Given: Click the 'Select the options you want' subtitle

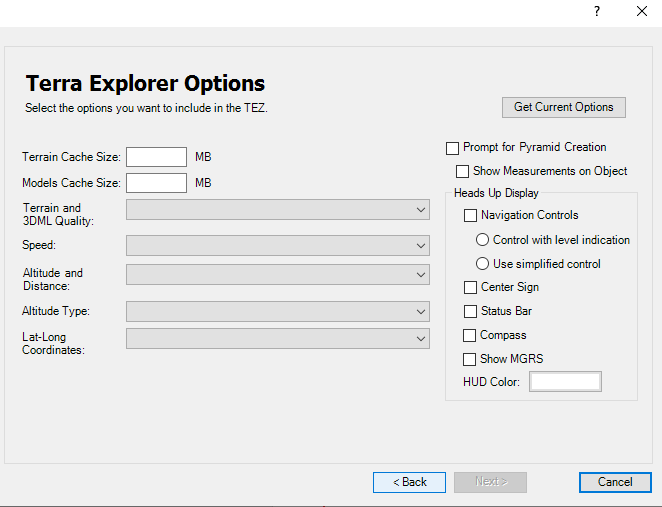Looking at the screenshot, I should (x=146, y=108).
